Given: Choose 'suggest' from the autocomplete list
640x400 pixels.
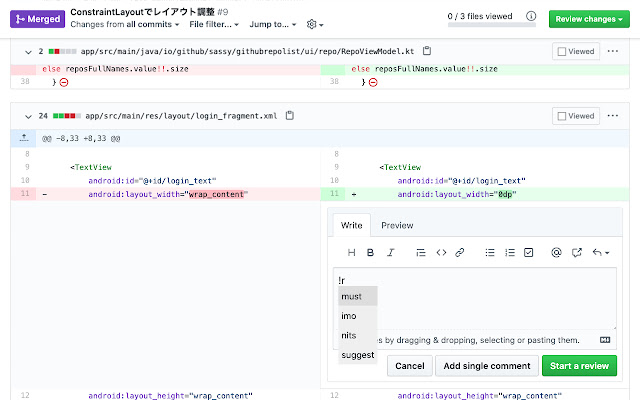Looking at the screenshot, I should (x=357, y=354).
